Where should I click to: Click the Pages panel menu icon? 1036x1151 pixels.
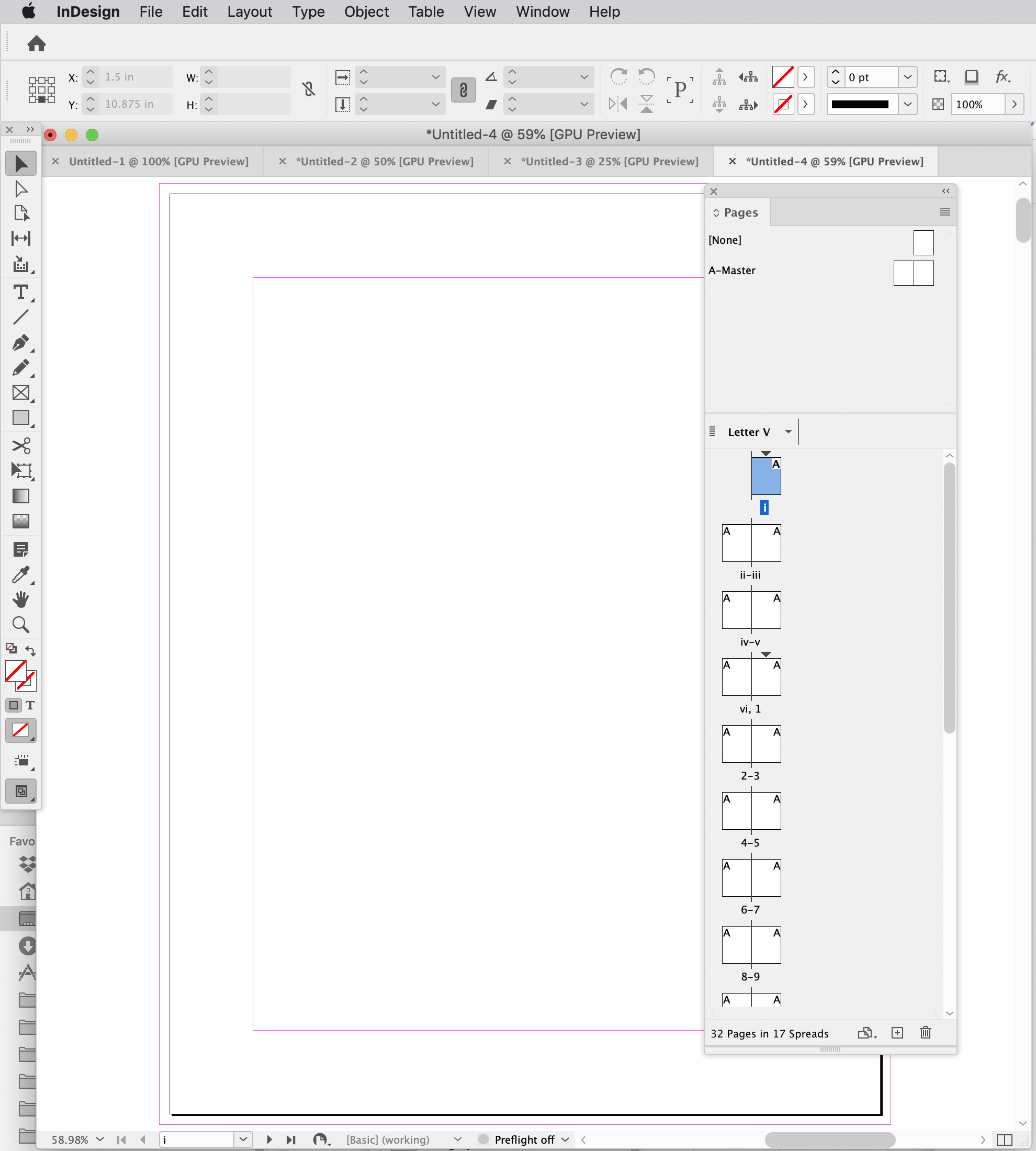[x=945, y=212]
